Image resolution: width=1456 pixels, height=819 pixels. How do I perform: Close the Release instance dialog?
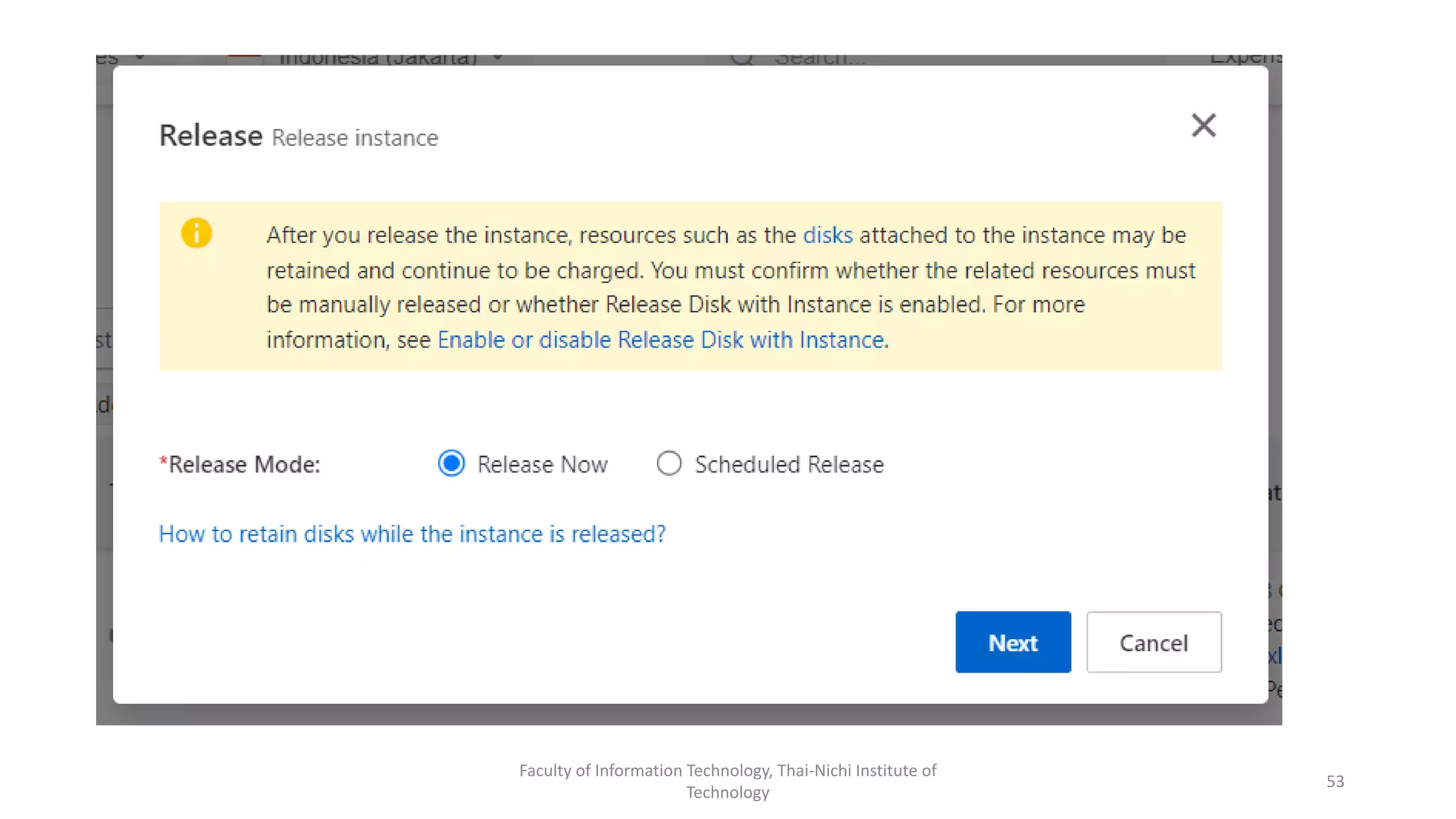pyautogui.click(x=1203, y=126)
